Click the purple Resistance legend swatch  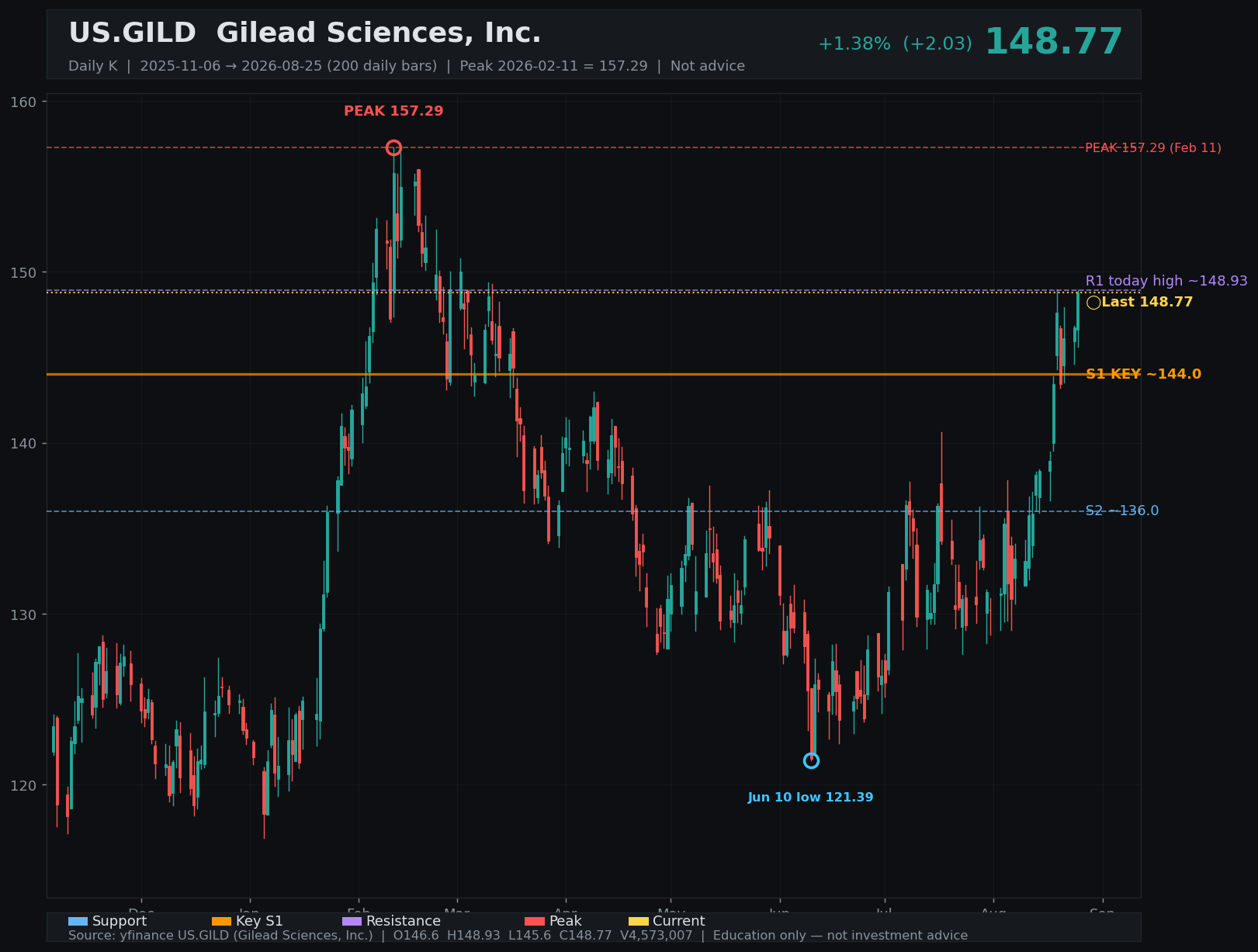click(x=352, y=921)
